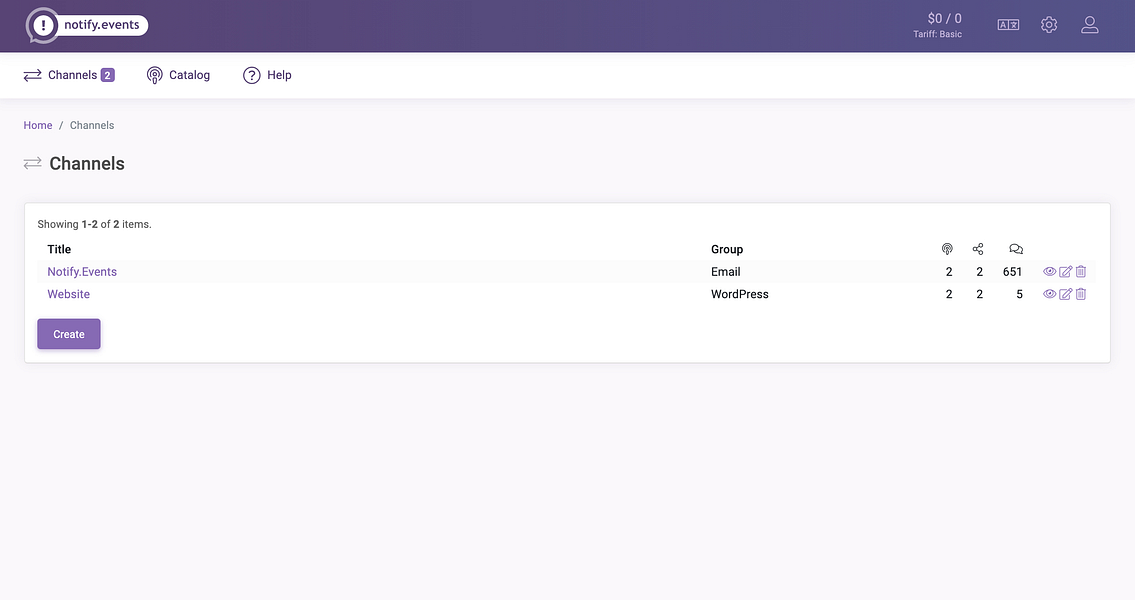Navigate to Home via breadcrumb
The width and height of the screenshot is (1135, 600).
pyautogui.click(x=37, y=124)
